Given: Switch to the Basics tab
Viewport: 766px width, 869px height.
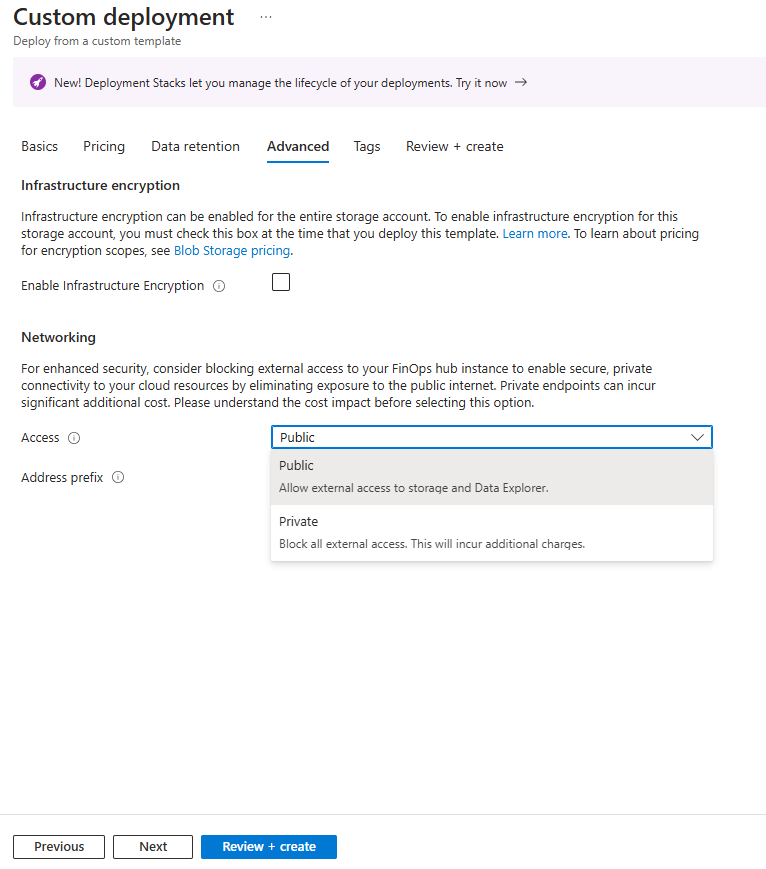Looking at the screenshot, I should pyautogui.click(x=40, y=146).
